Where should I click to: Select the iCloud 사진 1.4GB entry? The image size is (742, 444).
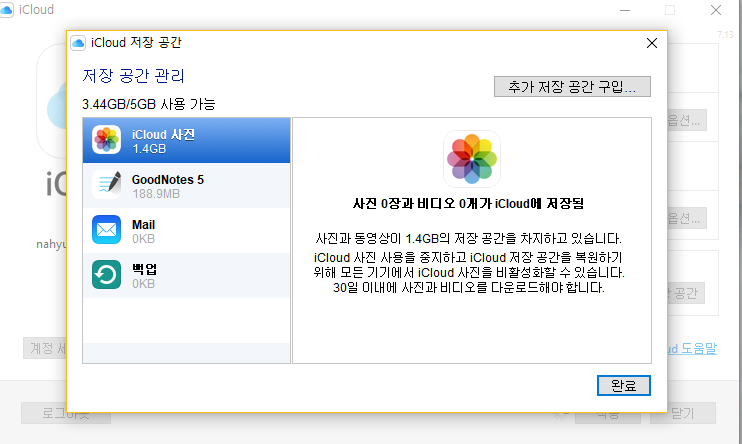[x=186, y=140]
